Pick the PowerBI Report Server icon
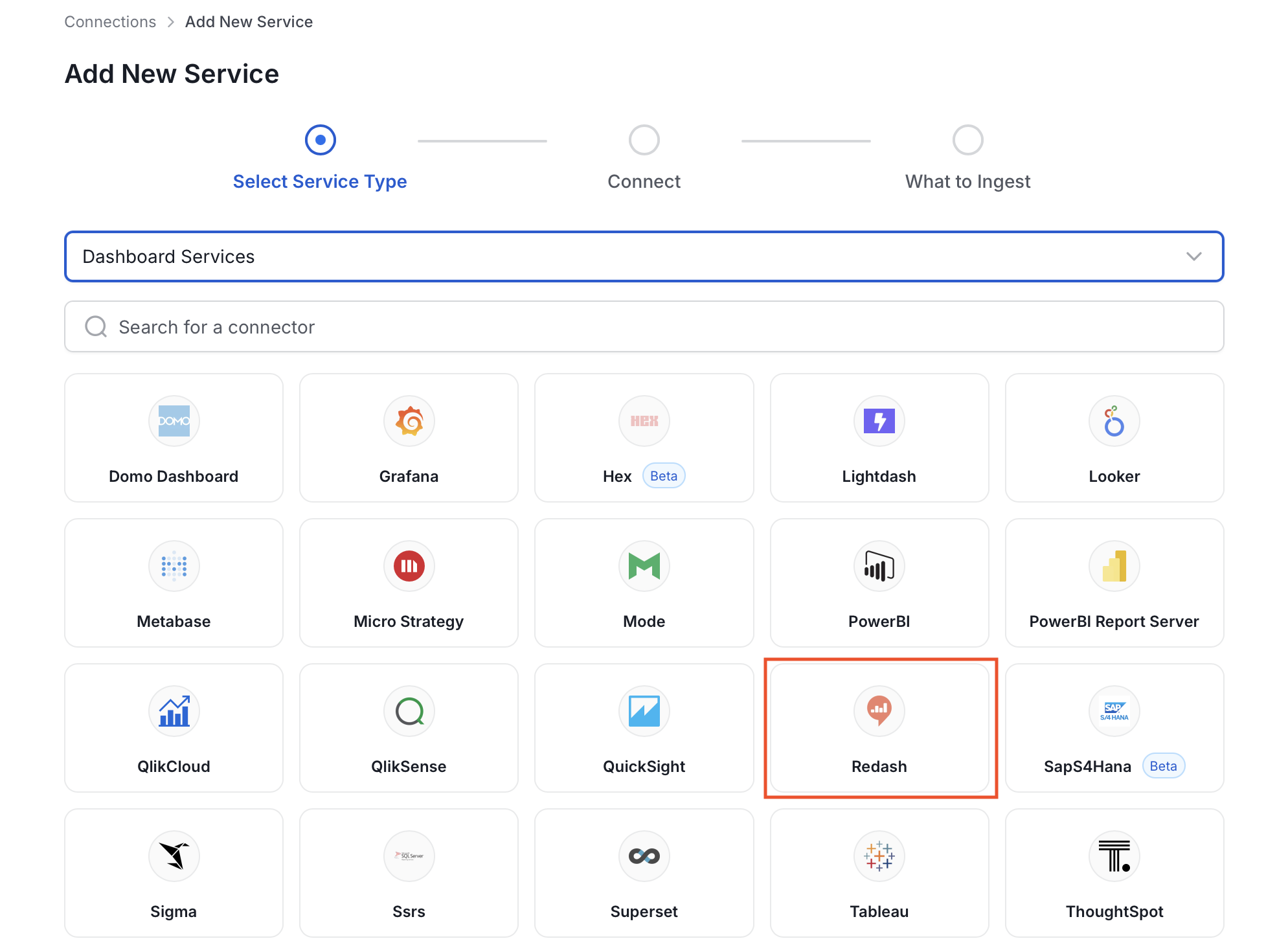Viewport: 1277px width, 952px height. coord(1114,566)
